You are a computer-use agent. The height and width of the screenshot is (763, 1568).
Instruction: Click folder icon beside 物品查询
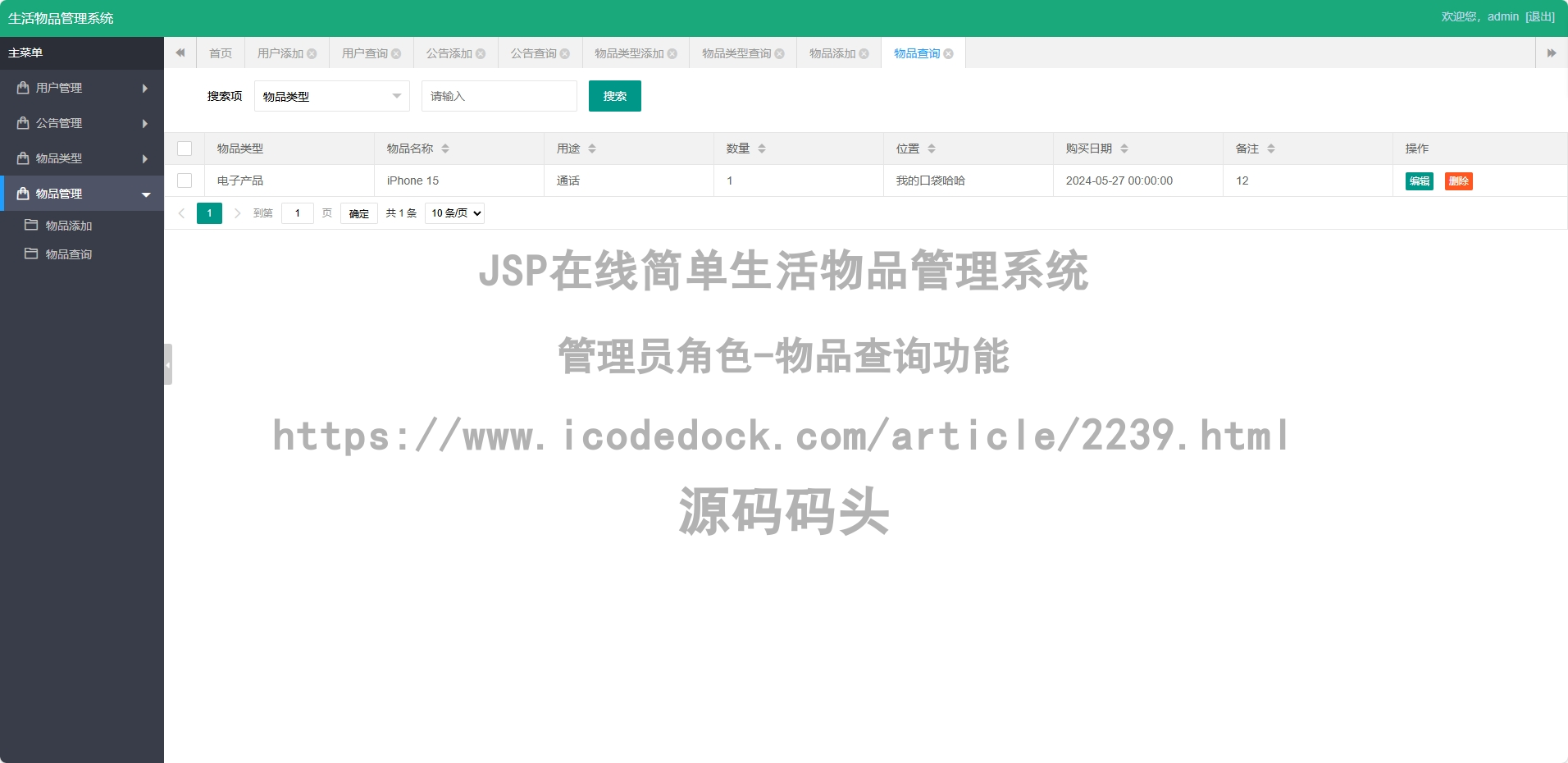coord(31,254)
